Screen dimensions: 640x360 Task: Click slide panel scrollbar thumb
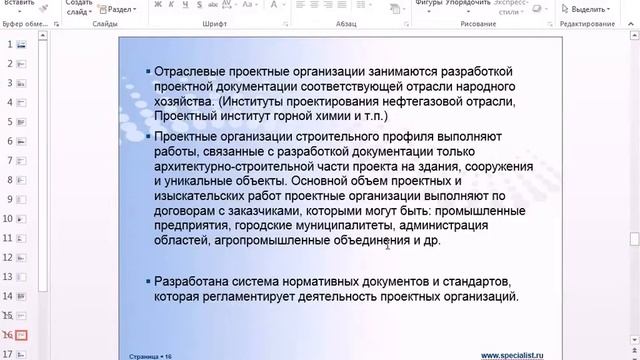coord(43,165)
